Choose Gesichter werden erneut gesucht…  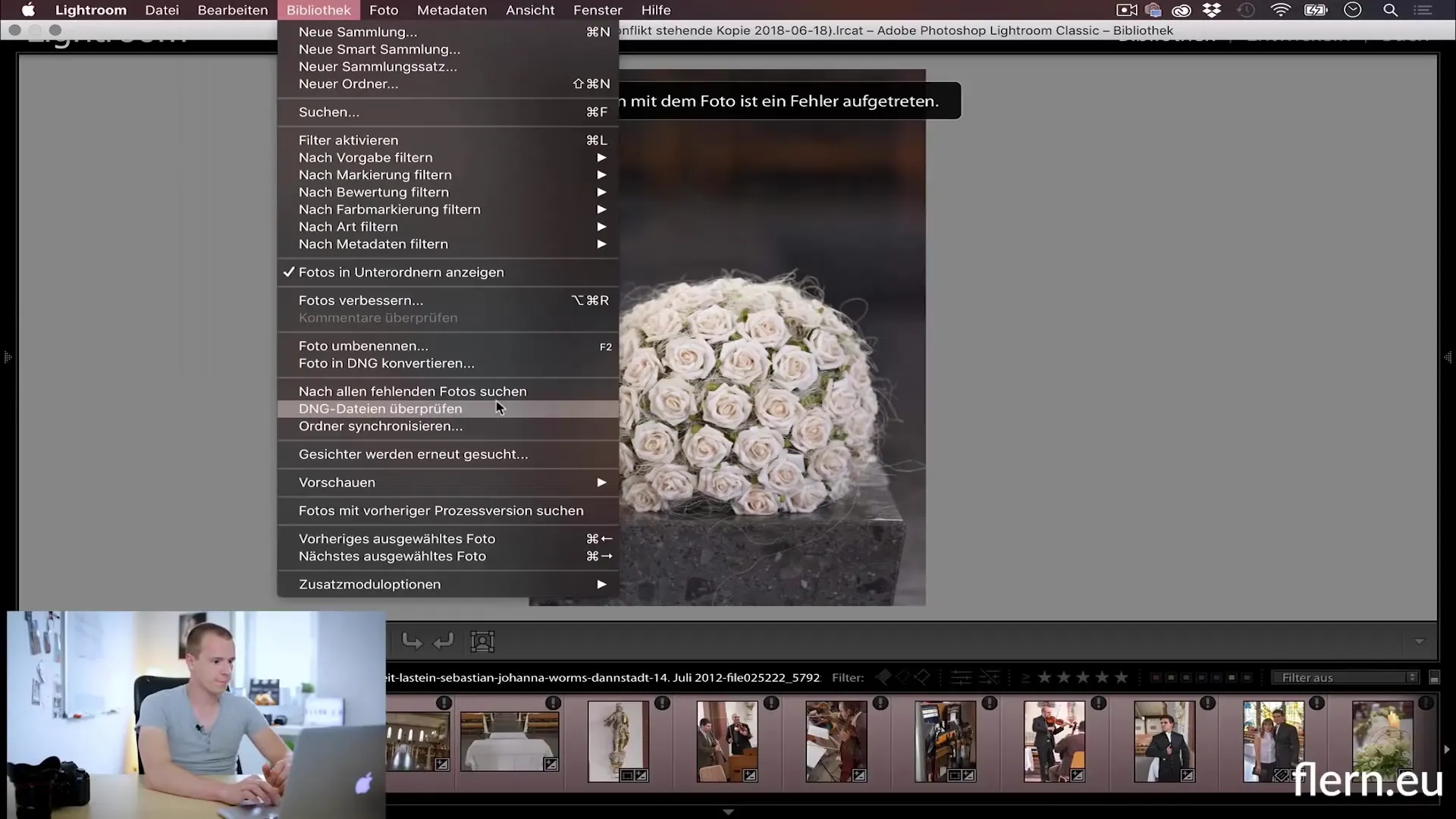click(447, 454)
